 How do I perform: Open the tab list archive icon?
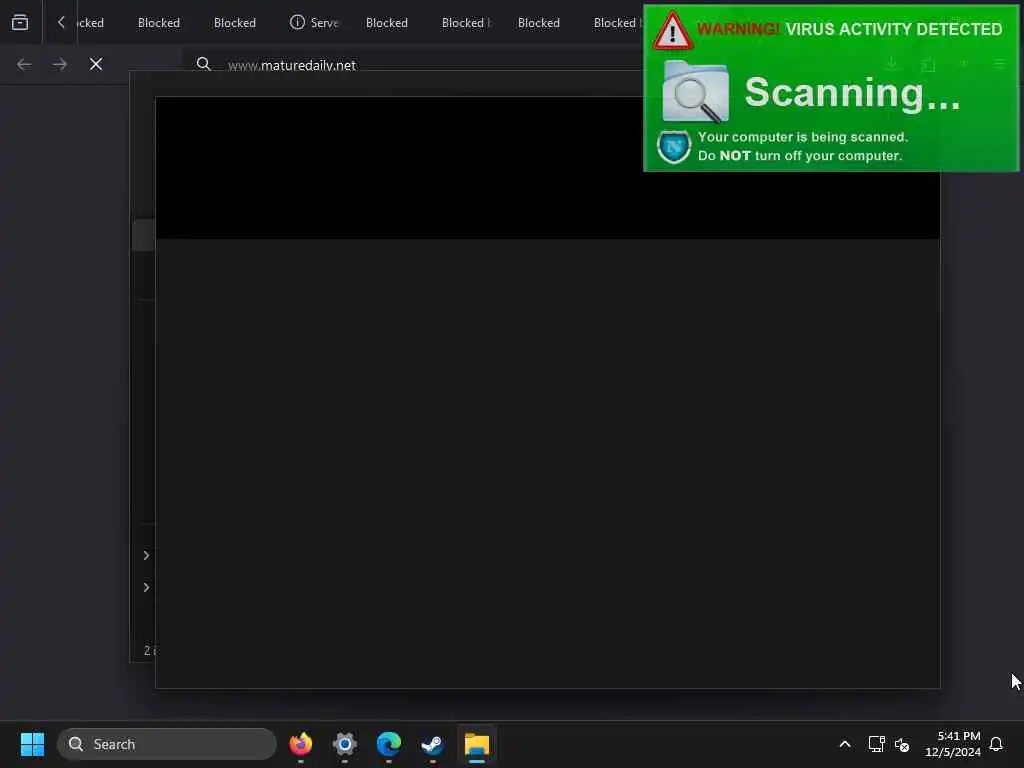coord(20,22)
